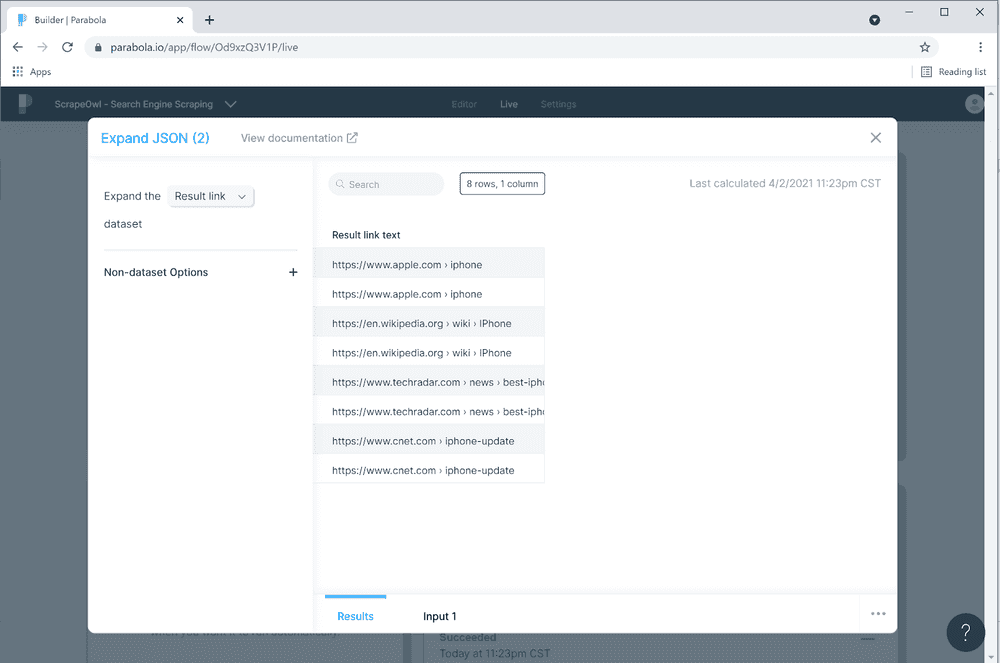The width and height of the screenshot is (1000, 663).
Task: Click the Parabola logo icon
Action: click(25, 103)
